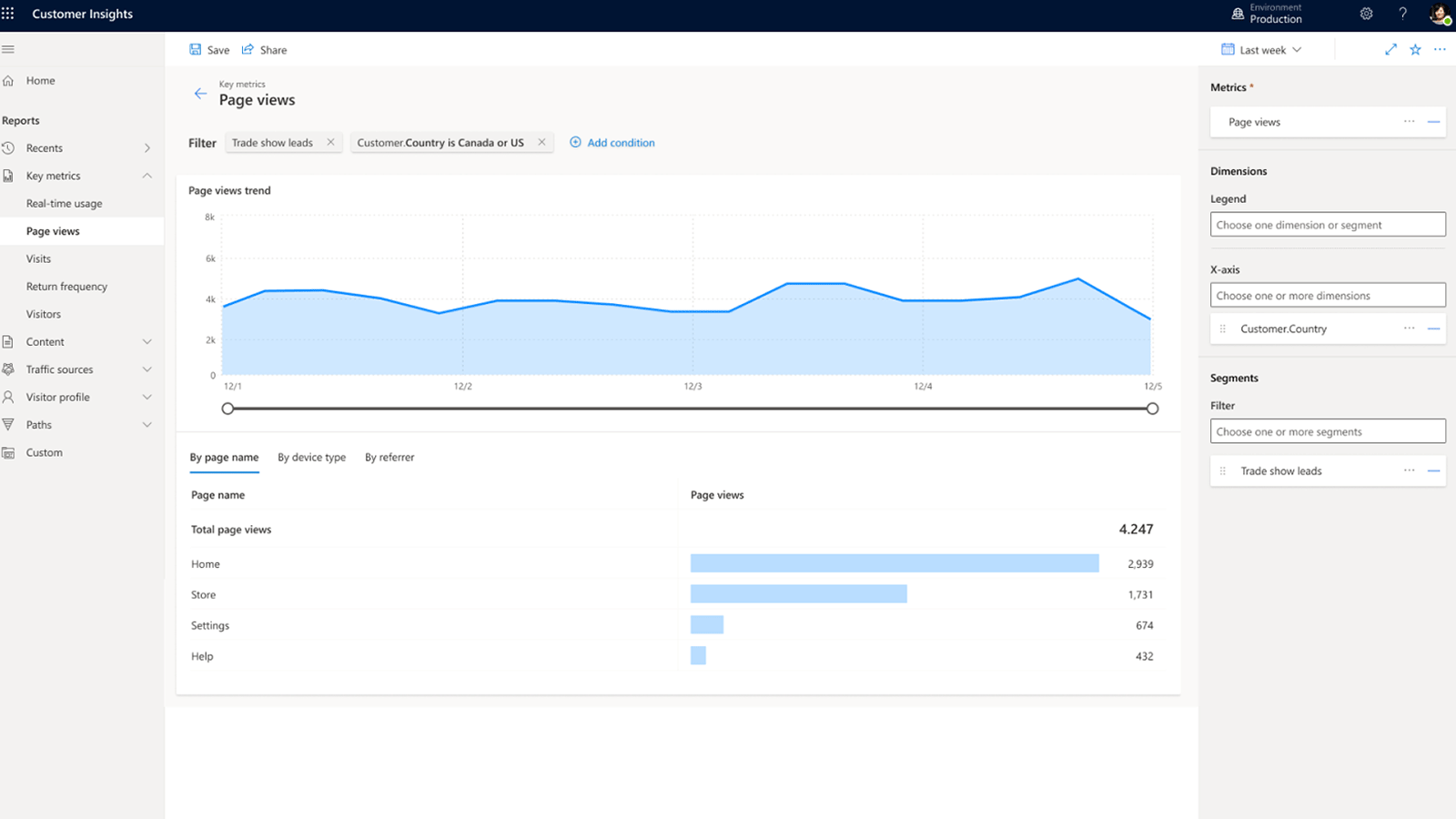
Task: Click the Legend dimension or segment field
Action: 1328,225
